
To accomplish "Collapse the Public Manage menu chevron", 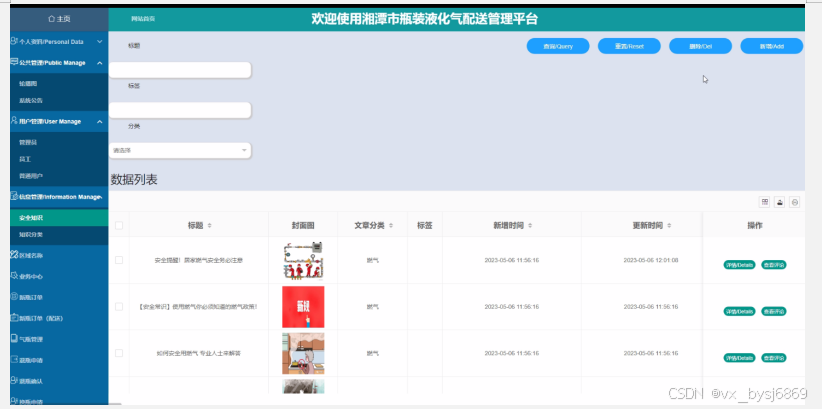I will [99, 63].
